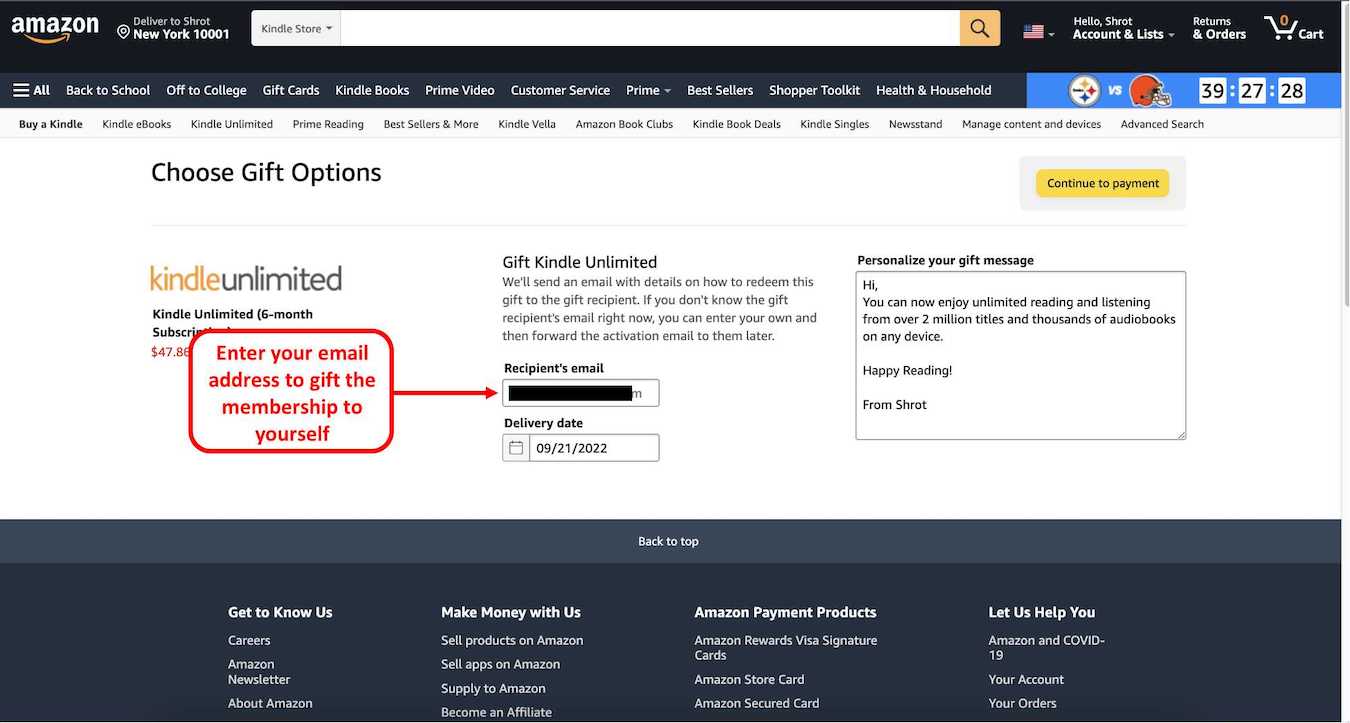The image size is (1350, 723).
Task: Select the Kindle Singles tab
Action: [x=835, y=124]
